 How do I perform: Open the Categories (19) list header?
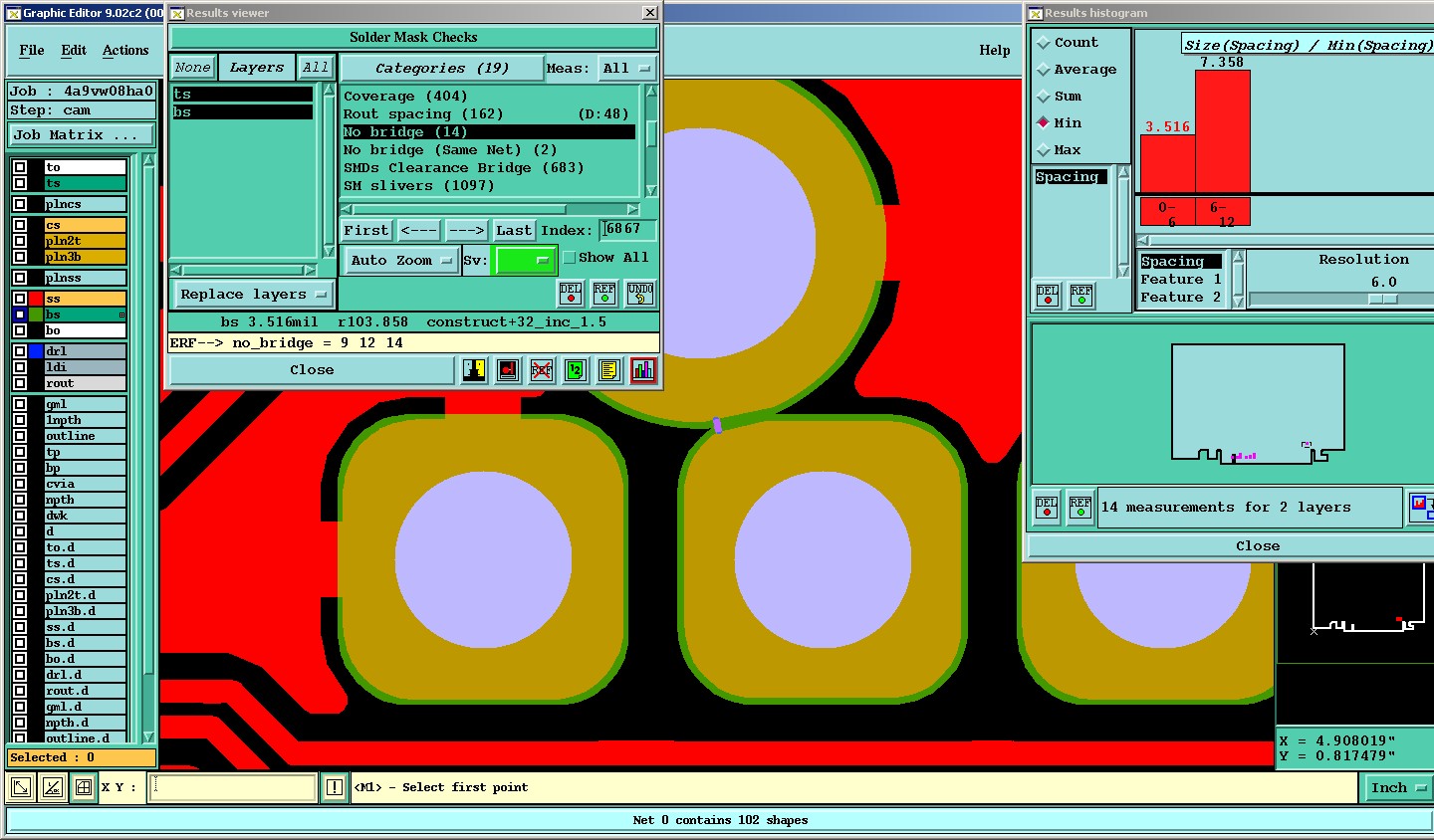tap(442, 69)
